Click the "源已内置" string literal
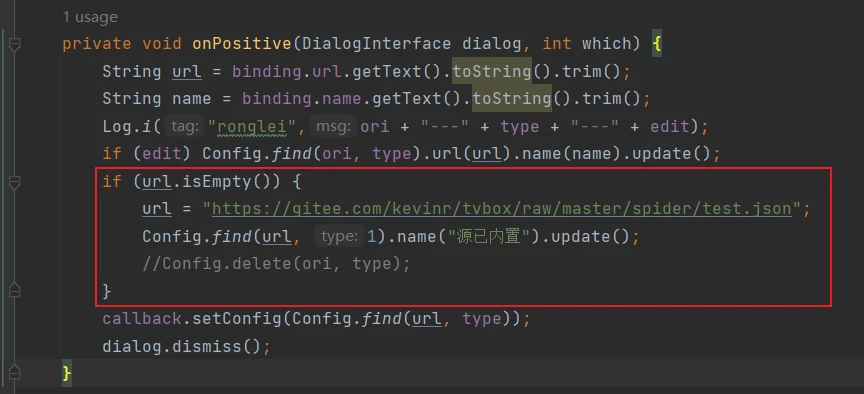This screenshot has height=394, width=864. click(x=488, y=237)
